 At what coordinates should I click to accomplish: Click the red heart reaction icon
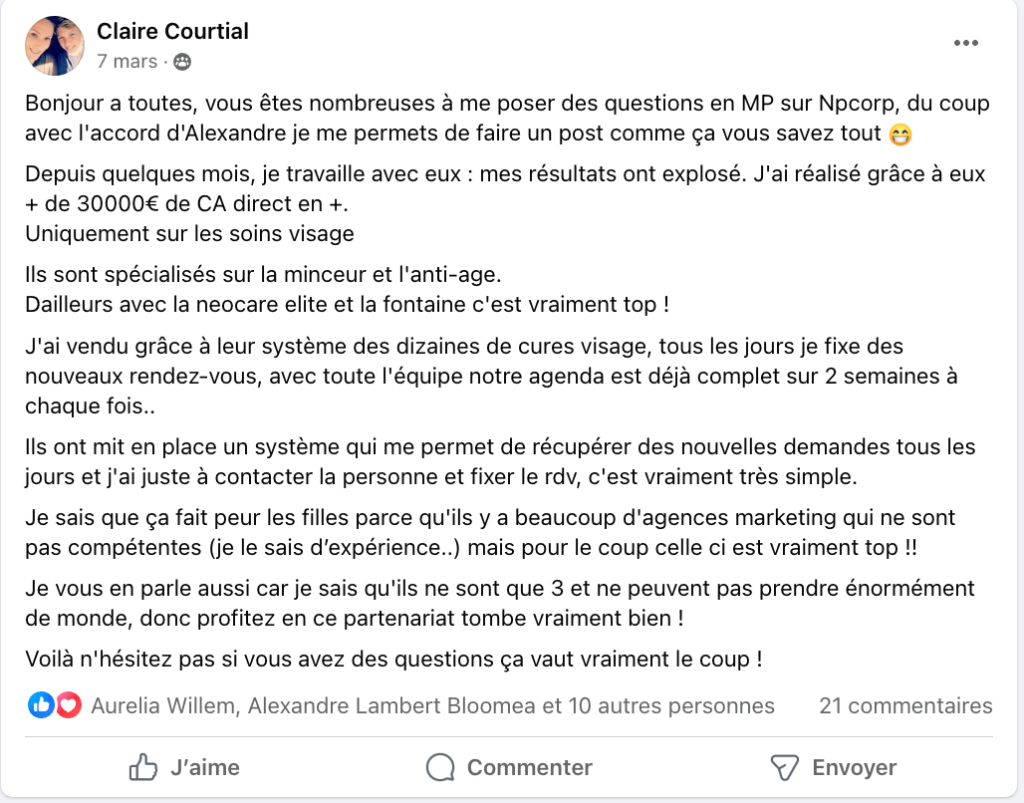(68, 706)
